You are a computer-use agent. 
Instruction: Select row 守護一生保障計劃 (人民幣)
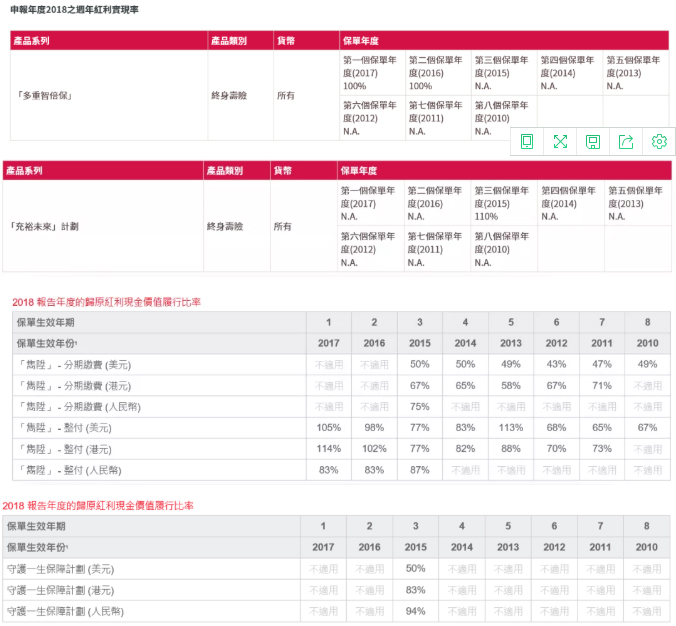point(336,611)
